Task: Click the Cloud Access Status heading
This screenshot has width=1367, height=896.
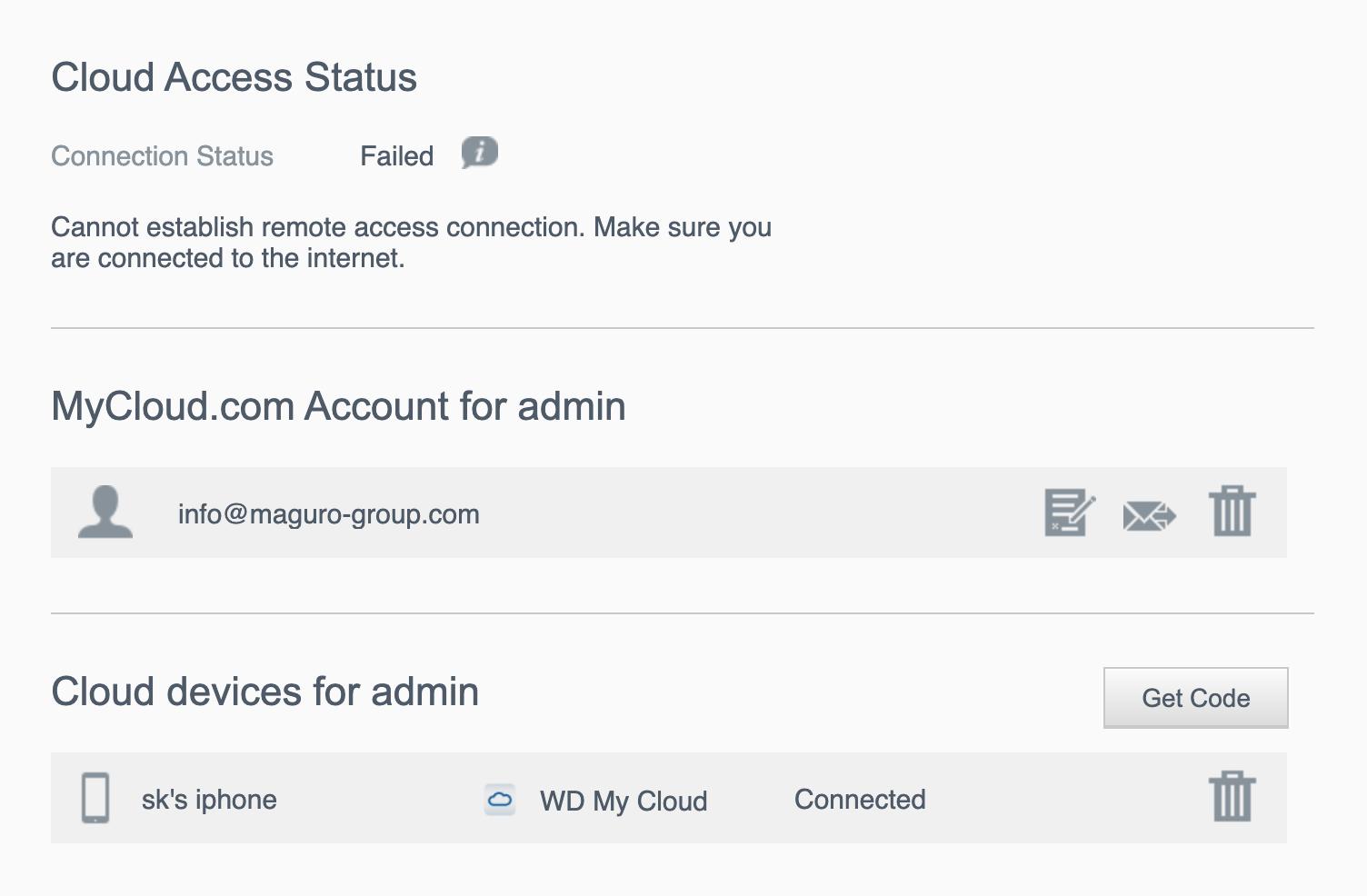Action: [234, 77]
